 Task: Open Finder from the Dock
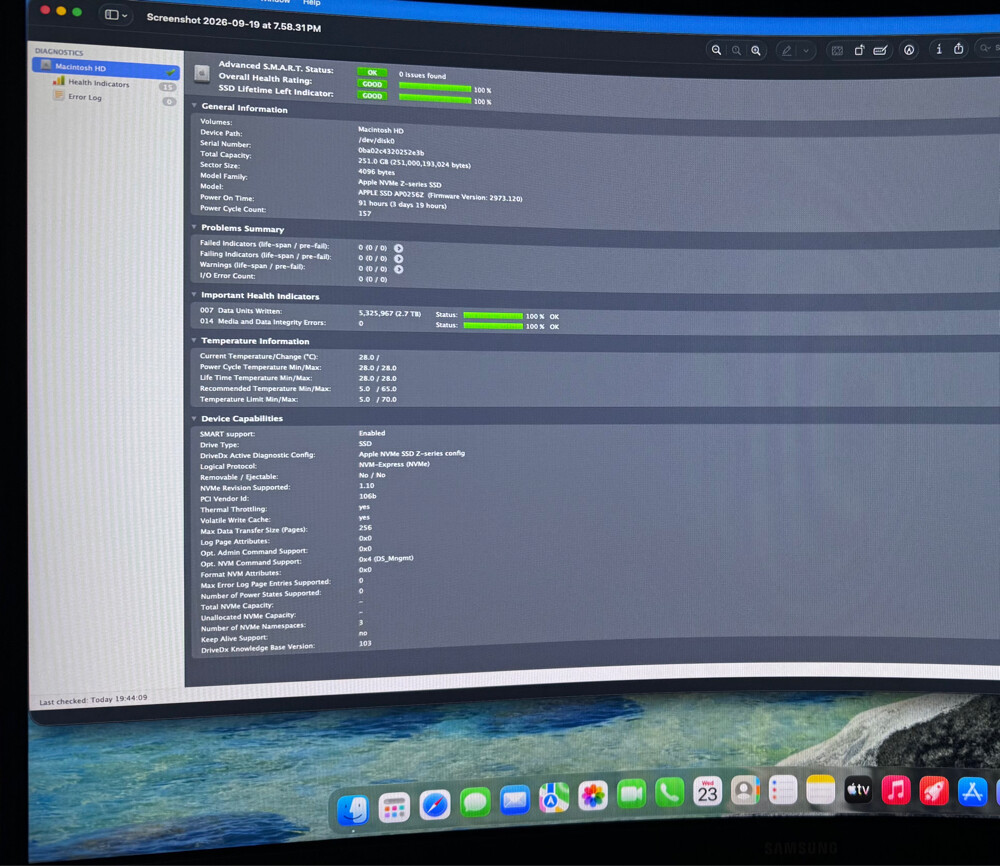click(x=353, y=810)
